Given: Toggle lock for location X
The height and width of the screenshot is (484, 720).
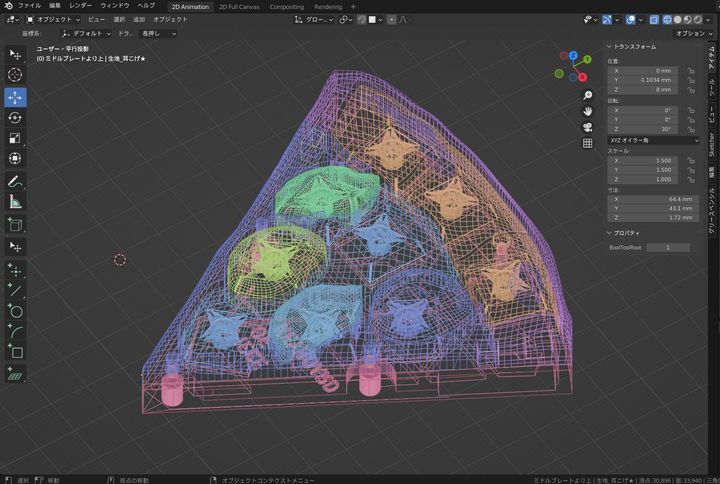Looking at the screenshot, I should tap(690, 71).
